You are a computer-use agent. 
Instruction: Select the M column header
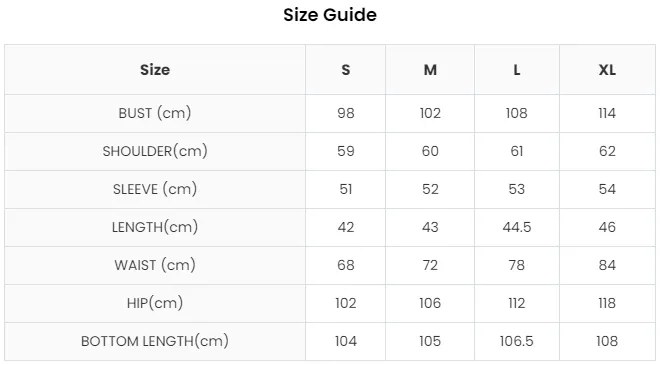tap(430, 70)
